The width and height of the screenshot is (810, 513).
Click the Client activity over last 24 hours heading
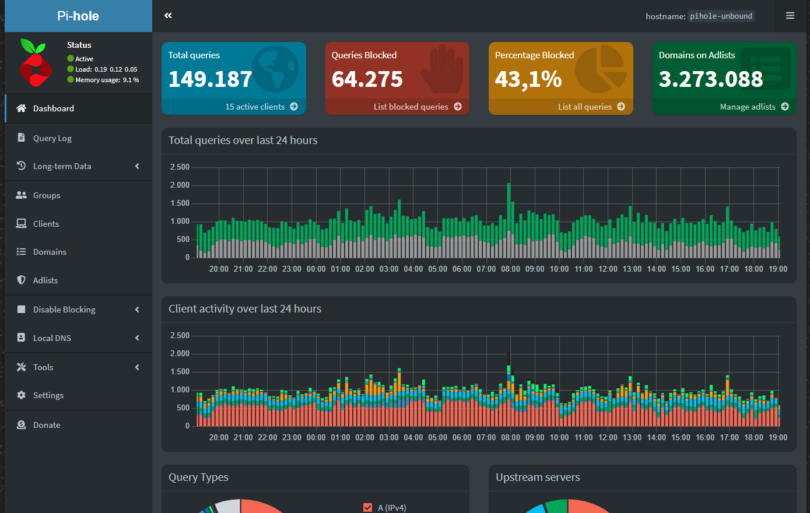click(x=245, y=308)
